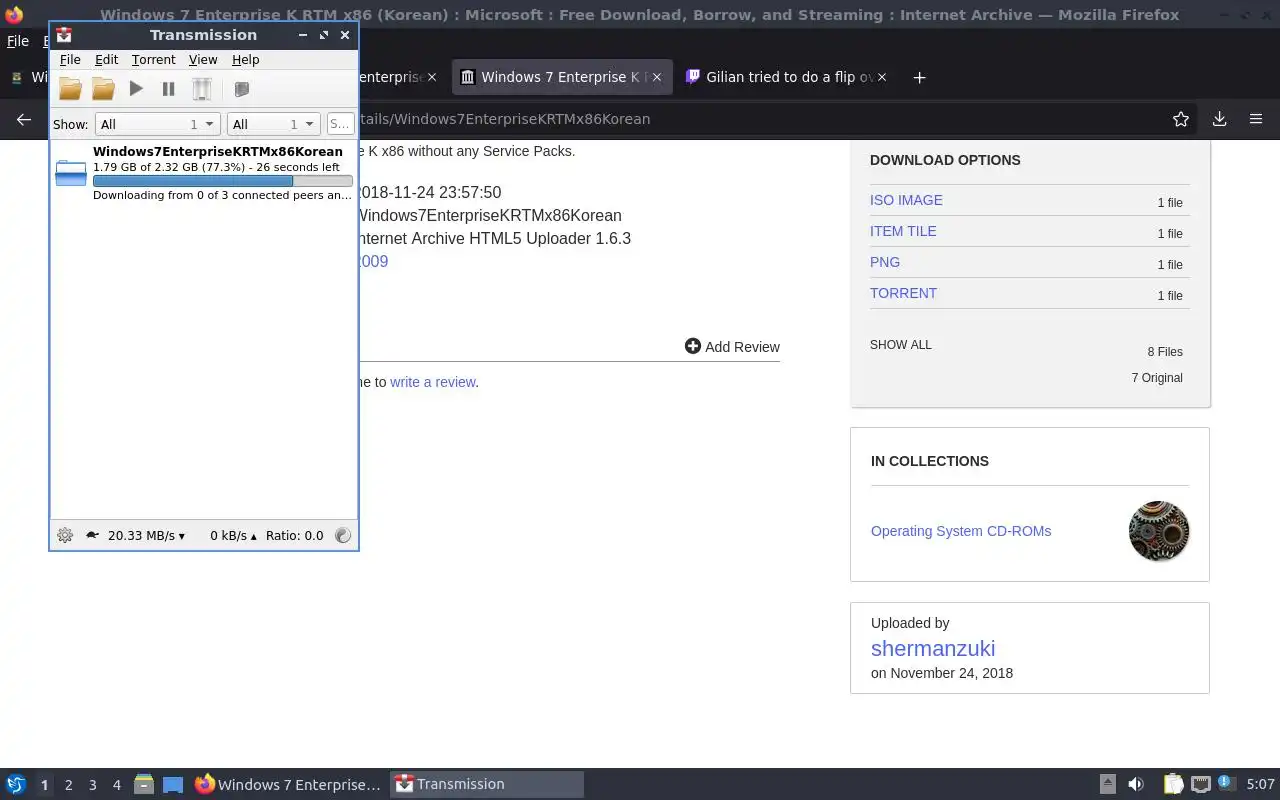Viewport: 1280px width, 800px height.
Task: Click the network connection tray icon
Action: pyautogui.click(x=1201, y=785)
